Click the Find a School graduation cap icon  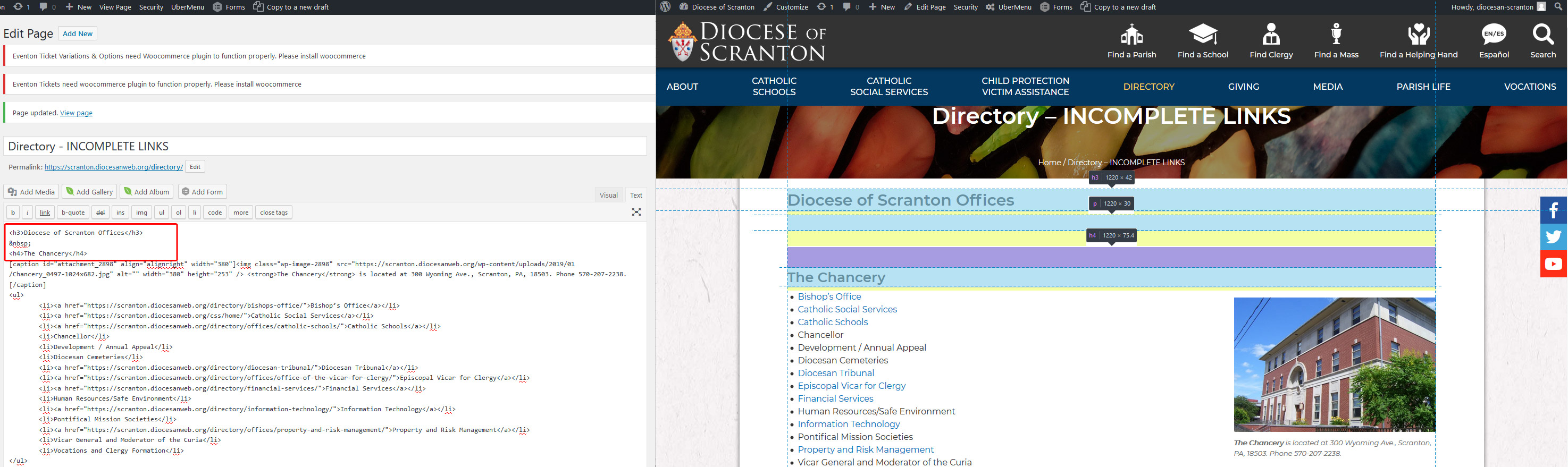[1203, 35]
